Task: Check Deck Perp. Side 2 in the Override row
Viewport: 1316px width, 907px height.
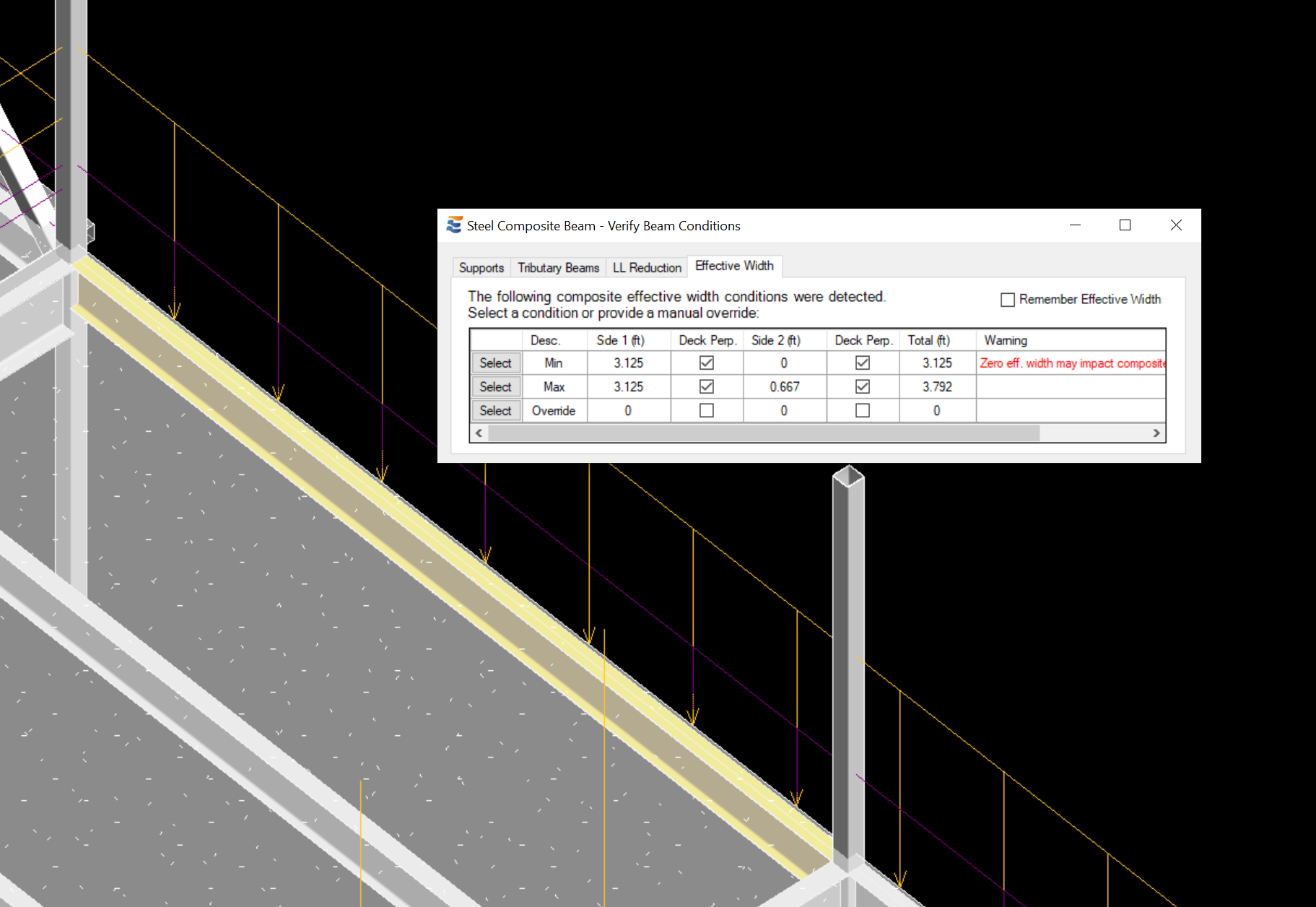Action: (862, 410)
